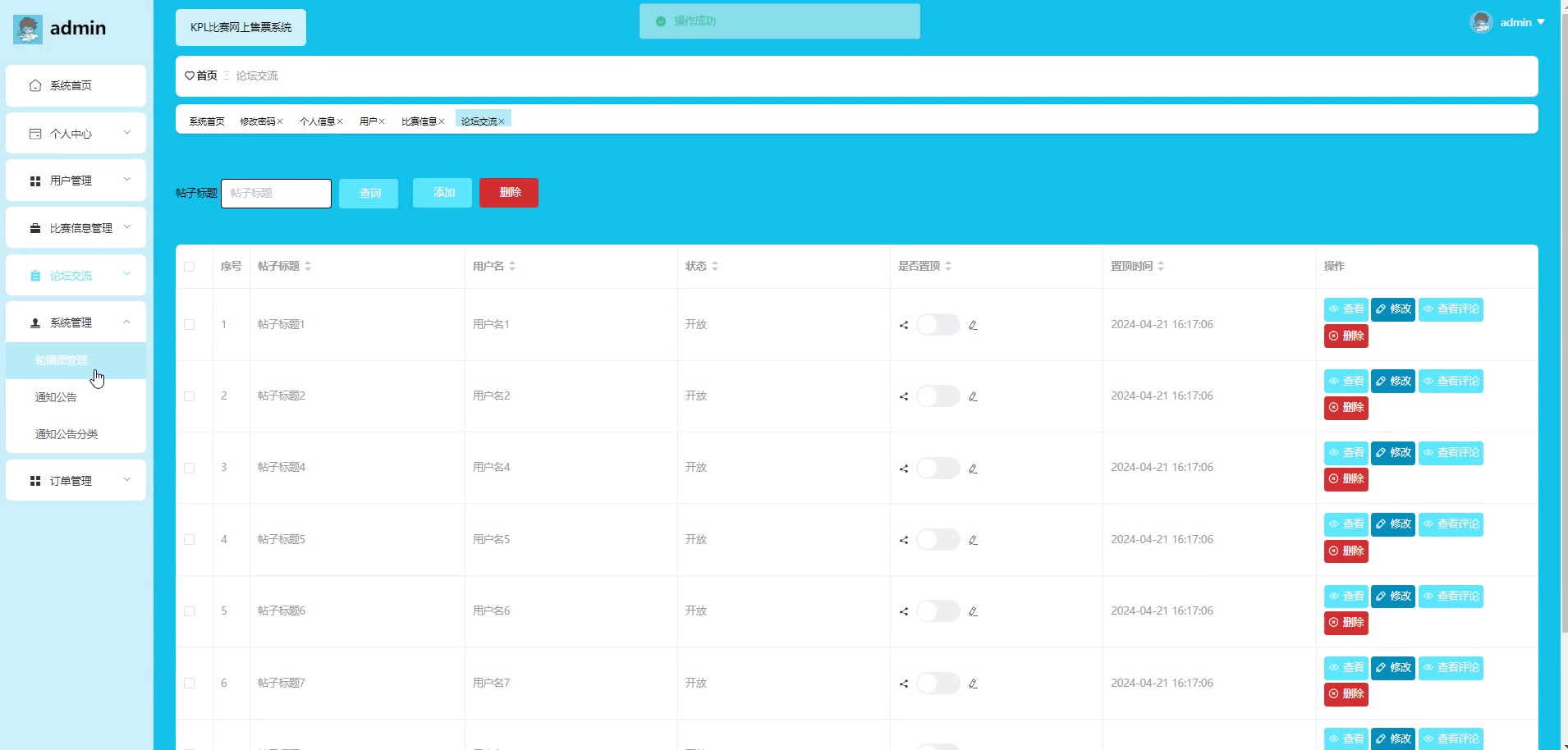
Task: Click the top-right admin avatar image
Action: [1481, 22]
